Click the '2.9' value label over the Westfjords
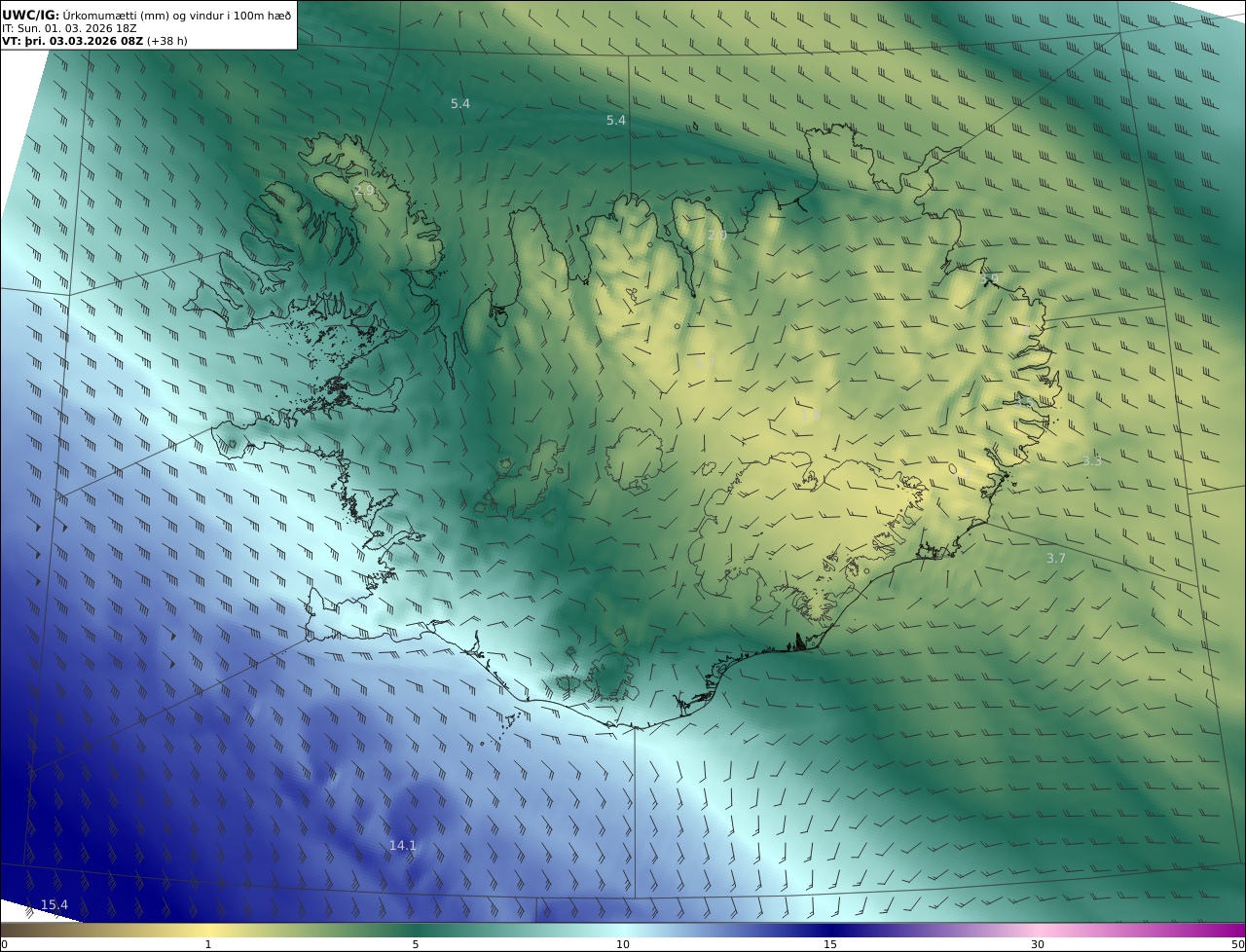The height and width of the screenshot is (952, 1246). 364,190
